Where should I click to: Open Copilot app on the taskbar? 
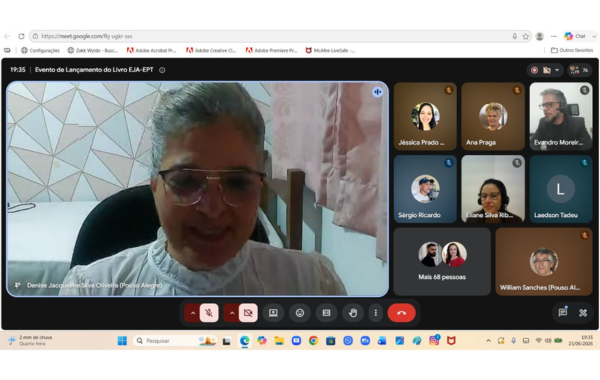click(x=262, y=341)
